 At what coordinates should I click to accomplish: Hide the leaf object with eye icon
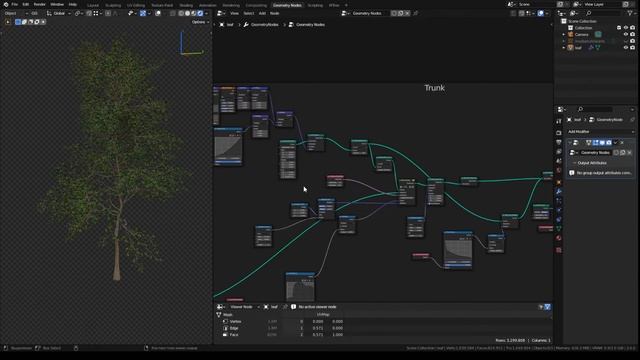[626, 48]
